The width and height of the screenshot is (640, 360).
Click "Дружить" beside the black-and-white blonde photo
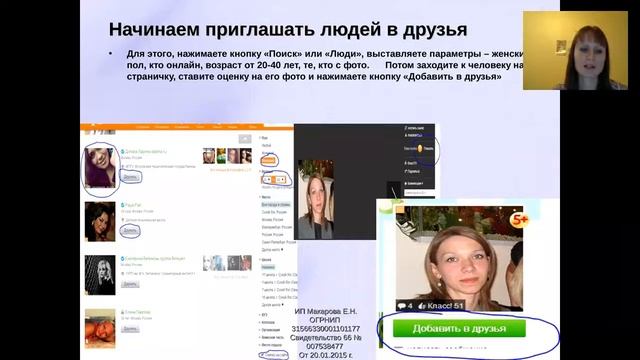130,284
